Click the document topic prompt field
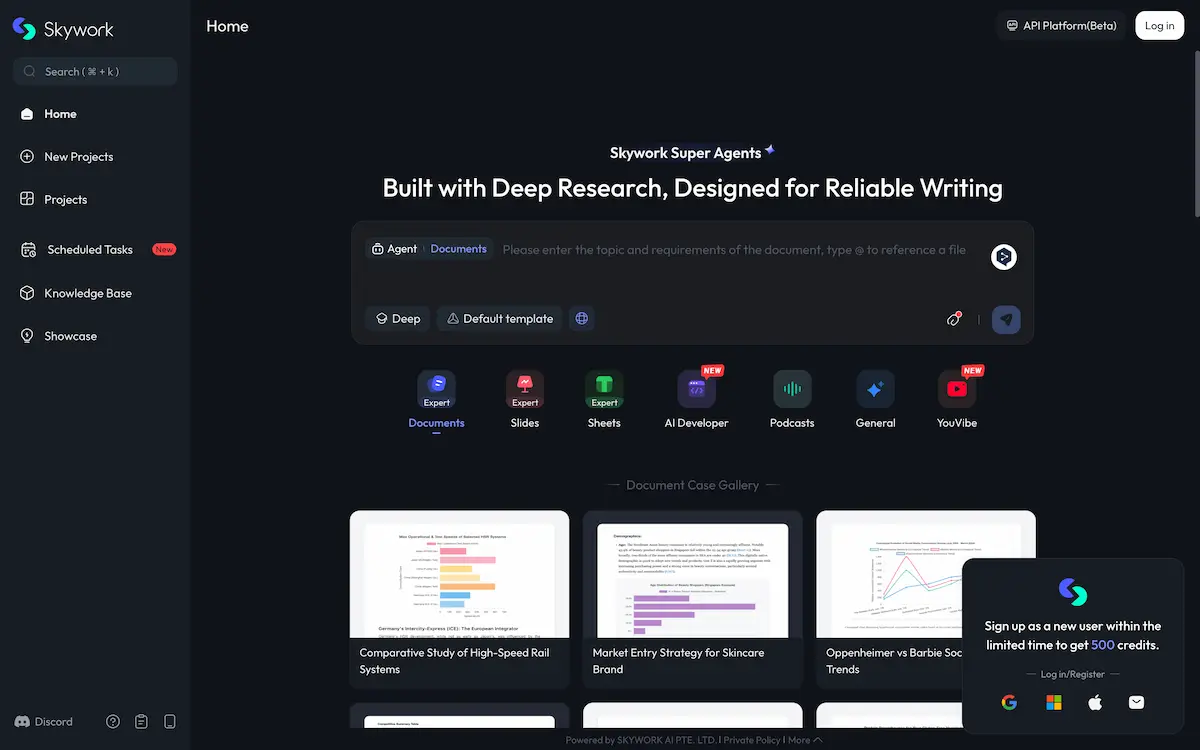 [x=735, y=250]
